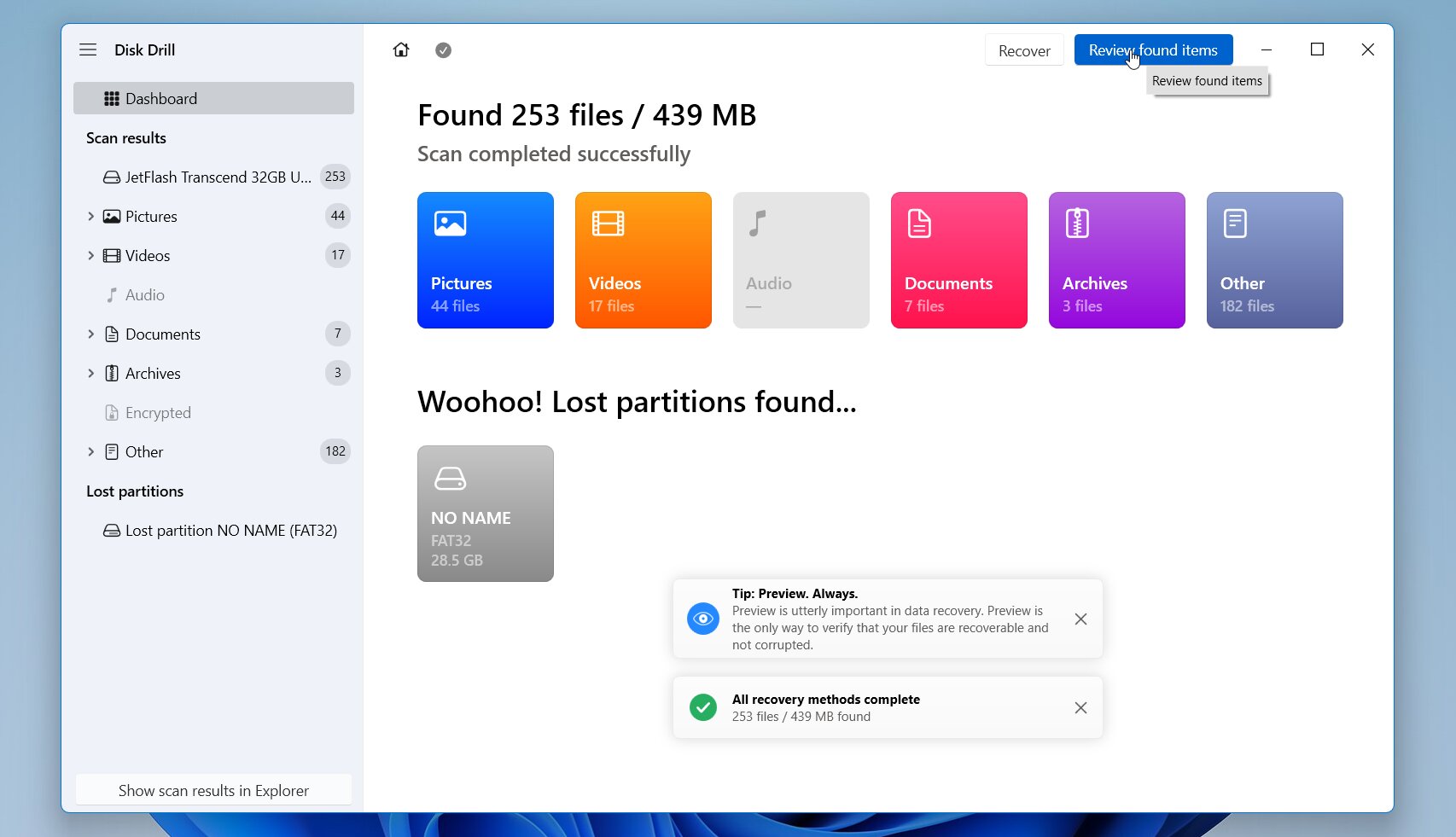Dismiss the Preview tip notification
The width and height of the screenshot is (1456, 837).
click(1080, 619)
